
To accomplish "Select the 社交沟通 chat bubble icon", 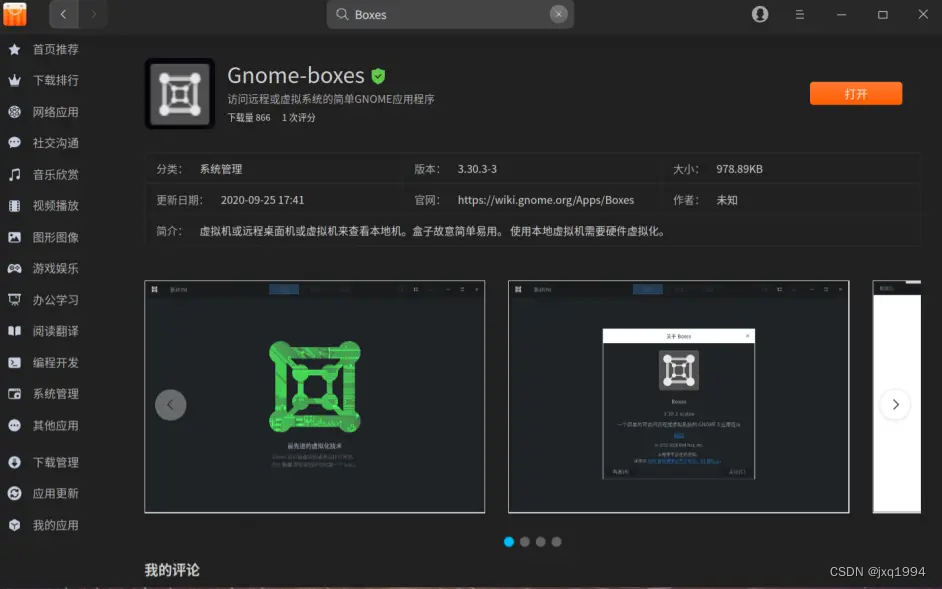I will [x=14, y=143].
